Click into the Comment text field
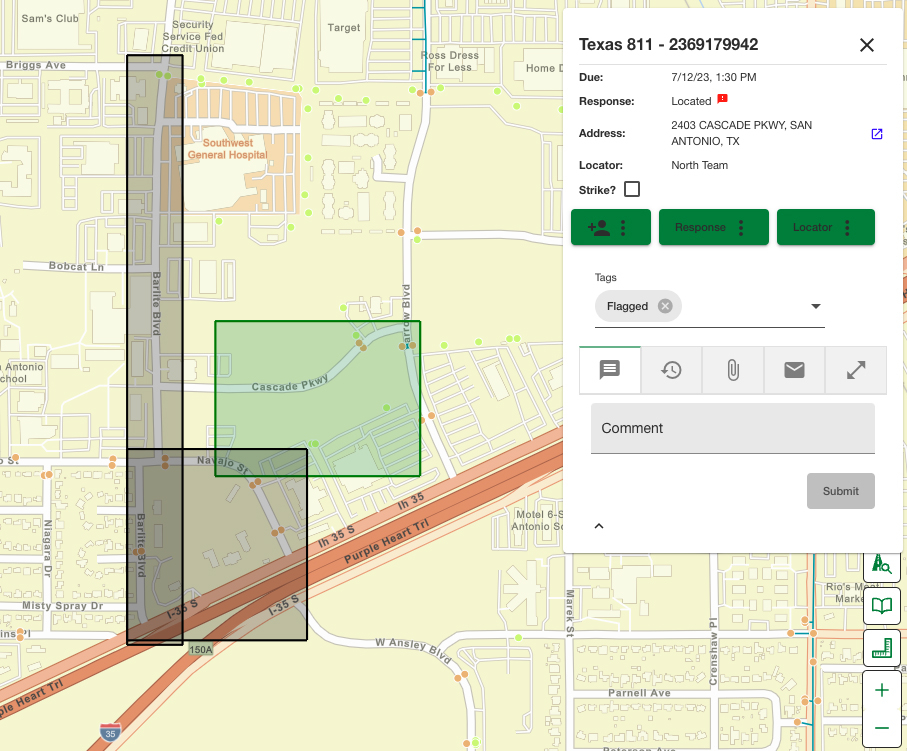This screenshot has width=907, height=751. tap(732, 428)
